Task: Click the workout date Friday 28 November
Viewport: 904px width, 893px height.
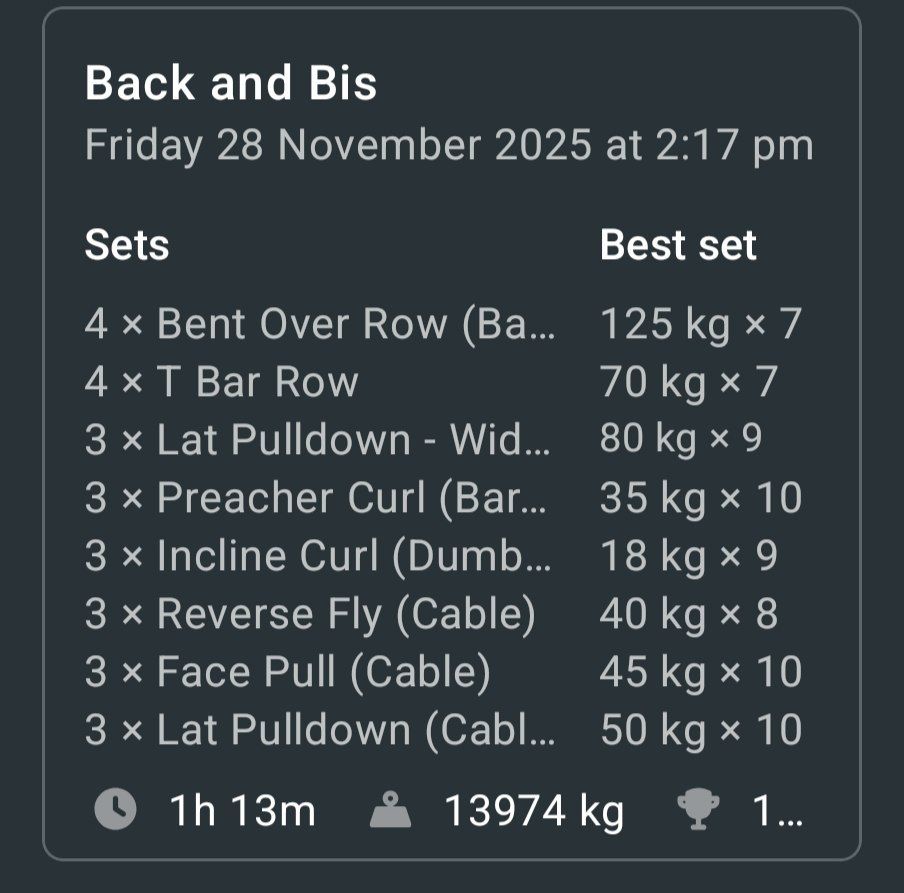Action: 448,146
